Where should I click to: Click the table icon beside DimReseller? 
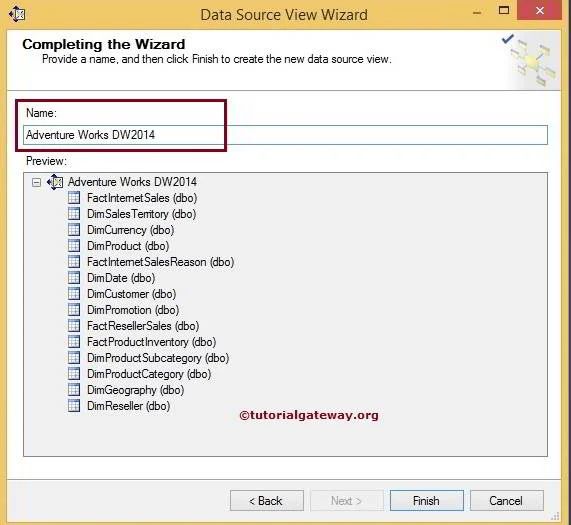[74, 406]
